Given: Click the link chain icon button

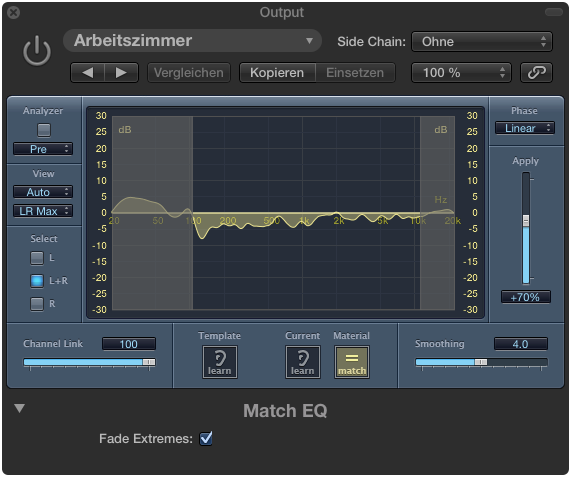Looking at the screenshot, I should click(x=536, y=72).
